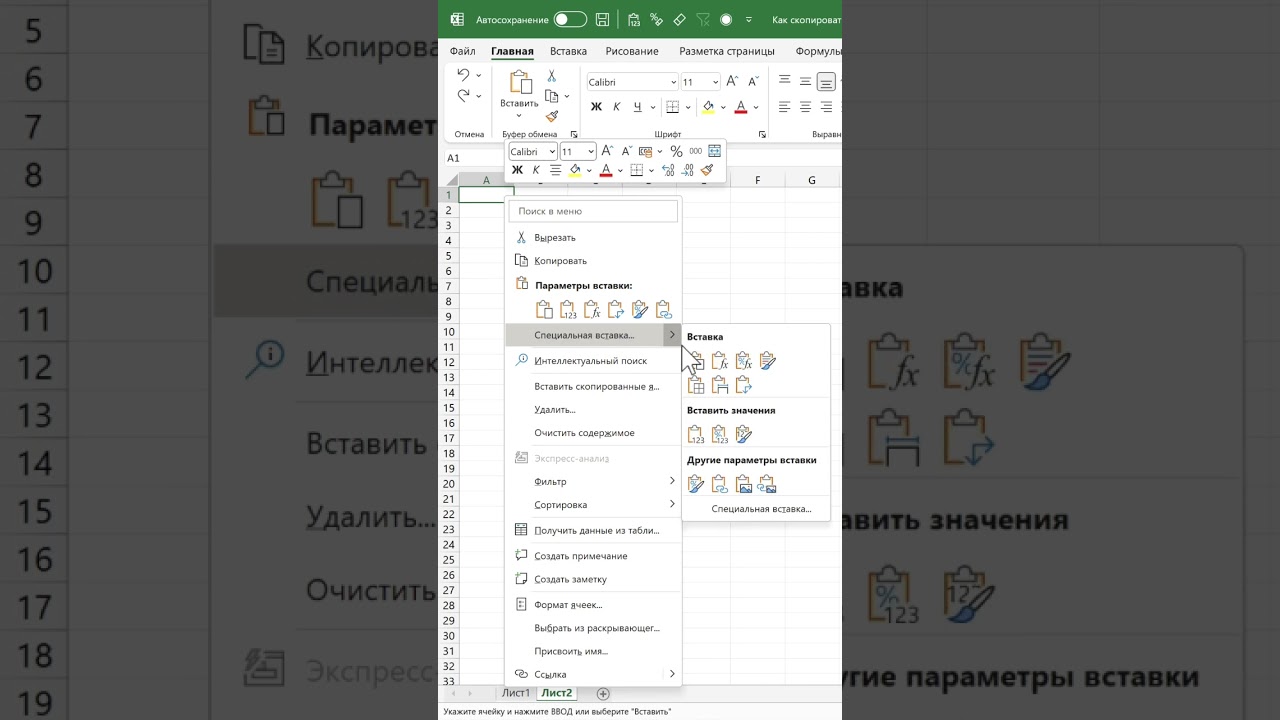Open Фильтр submenu in the context menu
The image size is (1280, 720).
pos(594,482)
